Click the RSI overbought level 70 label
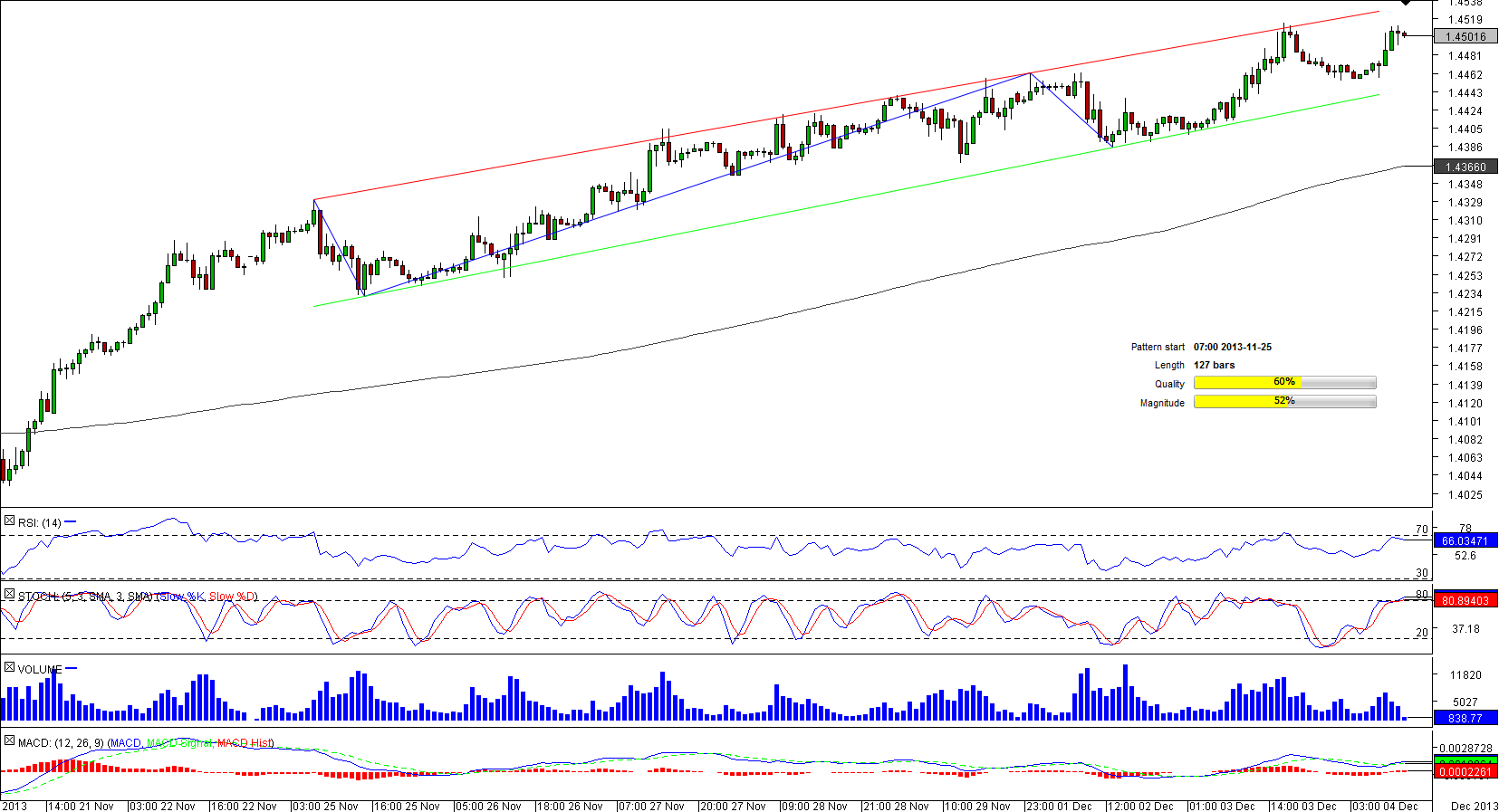 [x=1422, y=530]
